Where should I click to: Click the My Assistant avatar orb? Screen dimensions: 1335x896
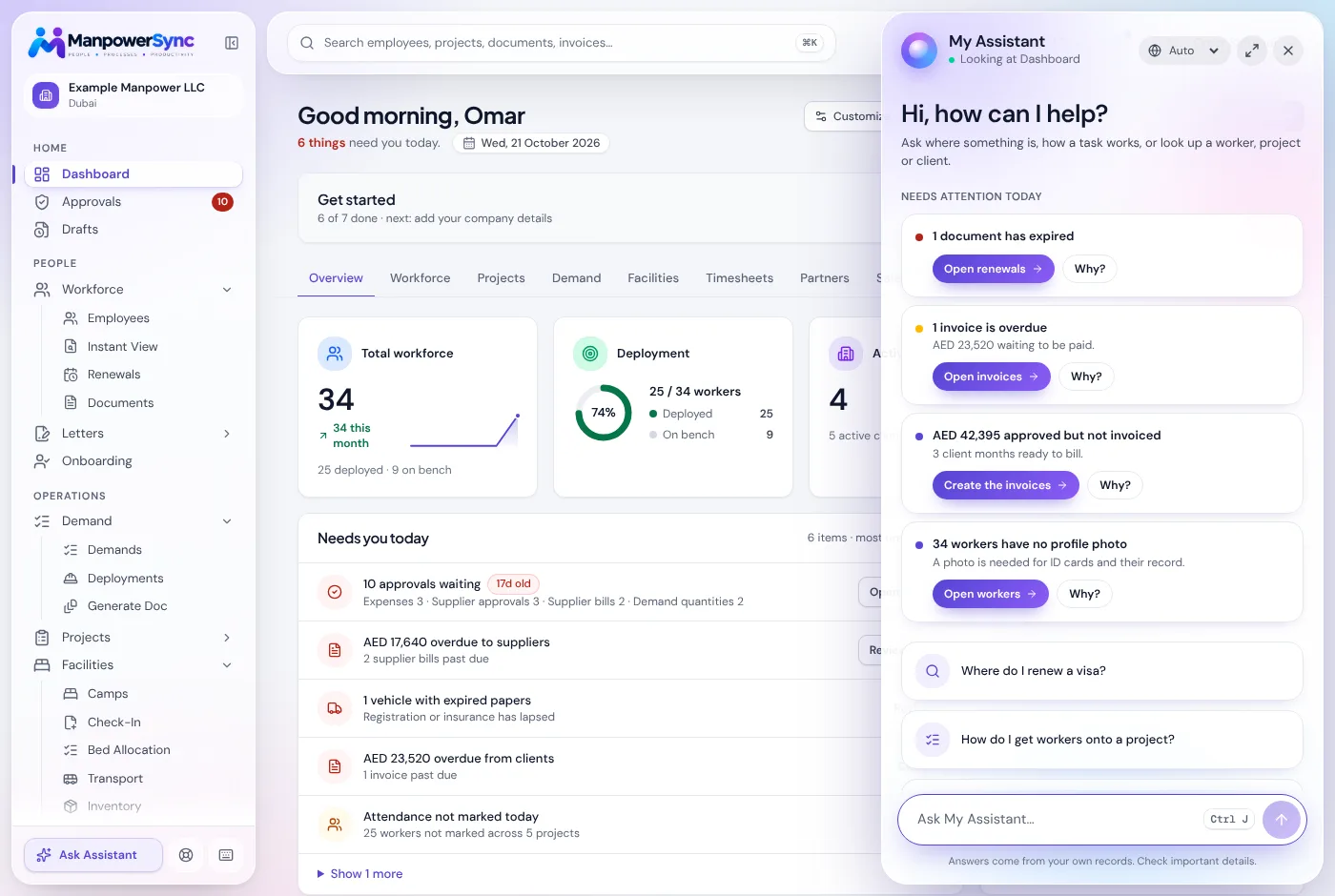click(919, 51)
